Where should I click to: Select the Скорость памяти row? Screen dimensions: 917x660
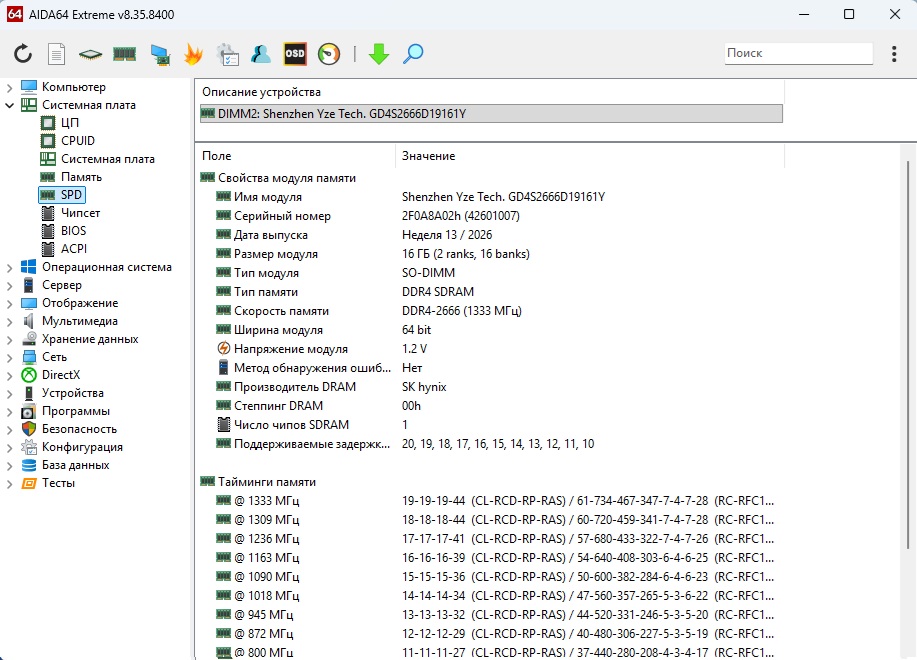click(491, 311)
